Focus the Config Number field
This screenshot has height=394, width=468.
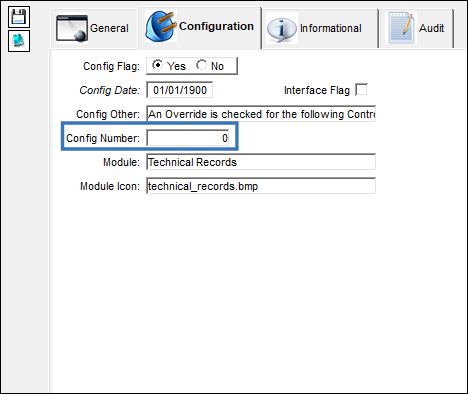188,138
